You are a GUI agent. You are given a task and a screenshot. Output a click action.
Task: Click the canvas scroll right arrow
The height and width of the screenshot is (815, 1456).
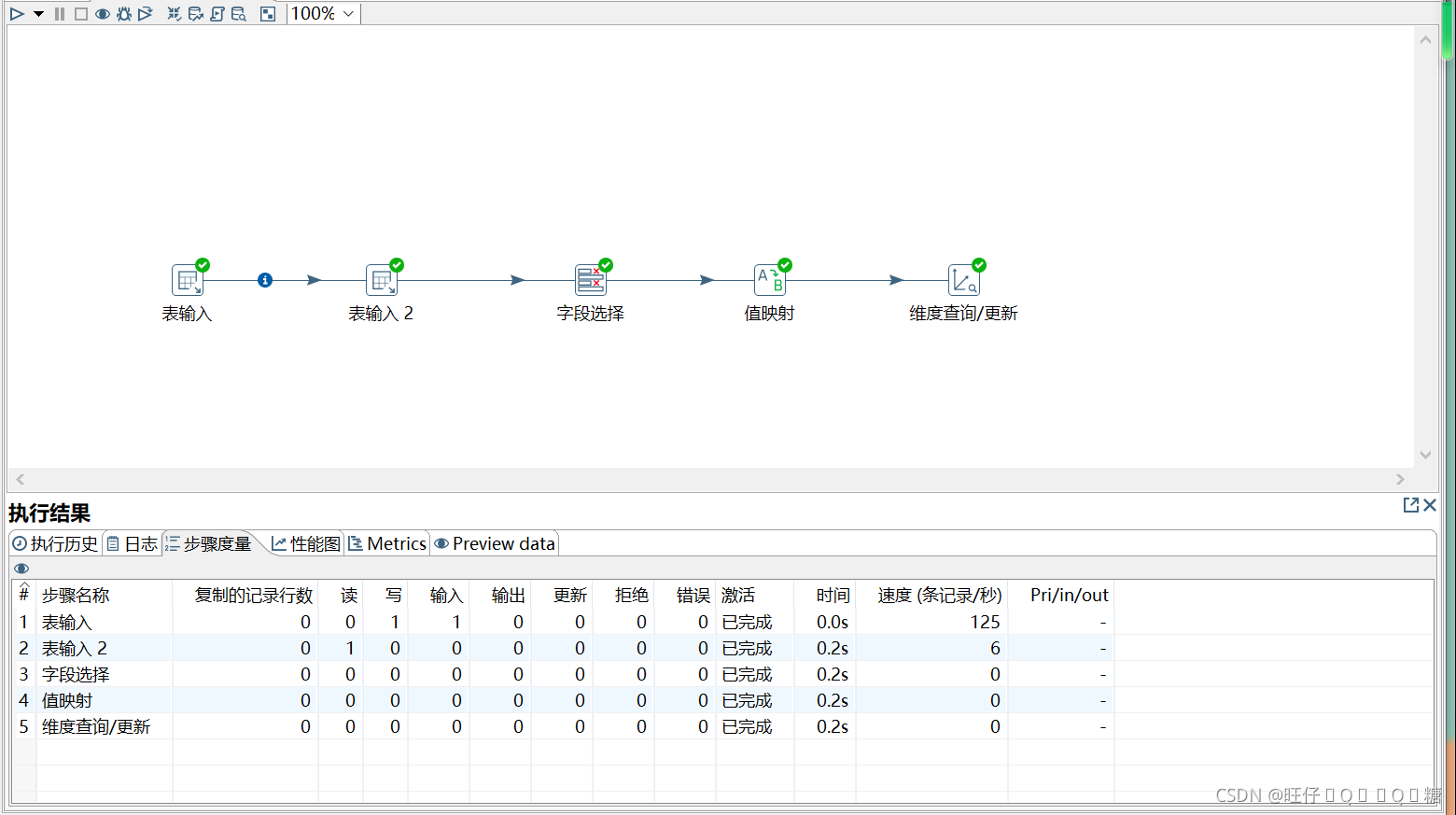pos(1400,479)
